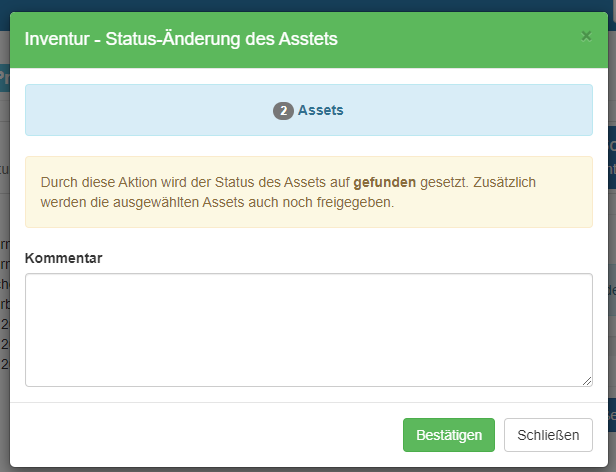This screenshot has height=472, width=616.
Task: Focus the Kommentar text area
Action: (x=308, y=329)
